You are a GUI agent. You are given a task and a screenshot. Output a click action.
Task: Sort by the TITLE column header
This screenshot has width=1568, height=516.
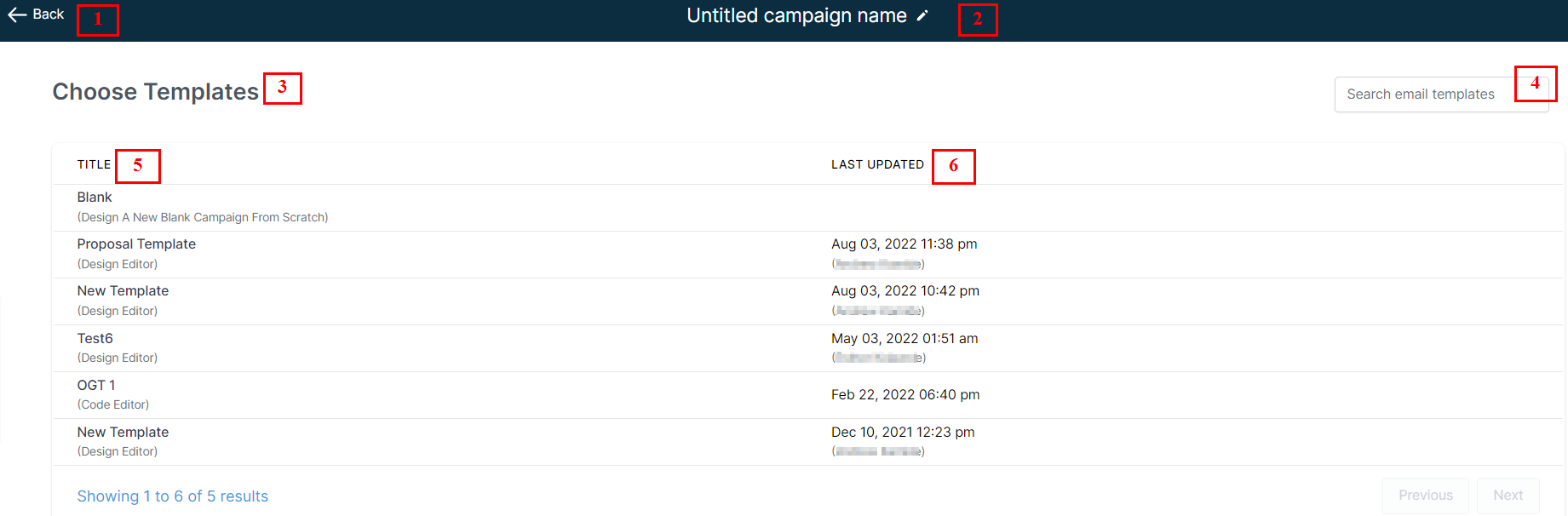(x=94, y=164)
